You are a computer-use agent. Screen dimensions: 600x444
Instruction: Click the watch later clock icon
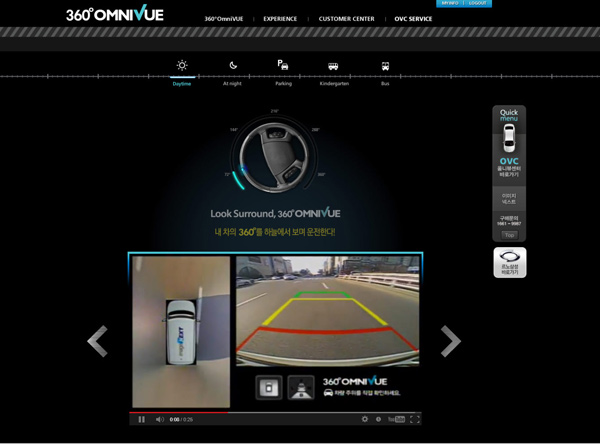point(378,420)
